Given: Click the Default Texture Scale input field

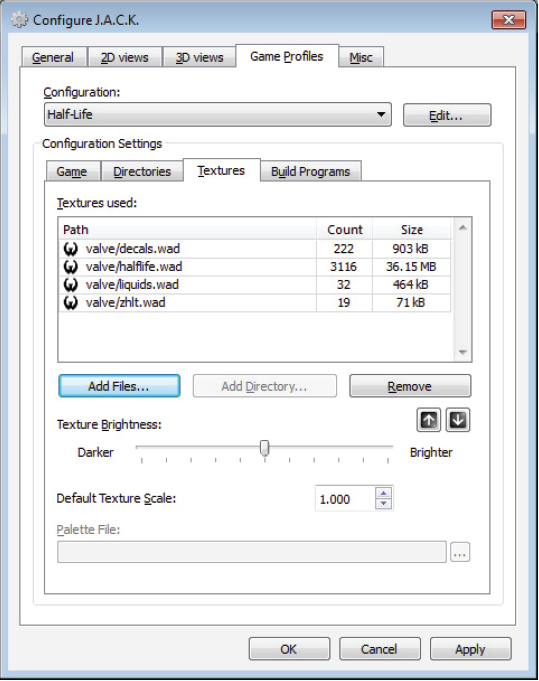Looking at the screenshot, I should [345, 499].
